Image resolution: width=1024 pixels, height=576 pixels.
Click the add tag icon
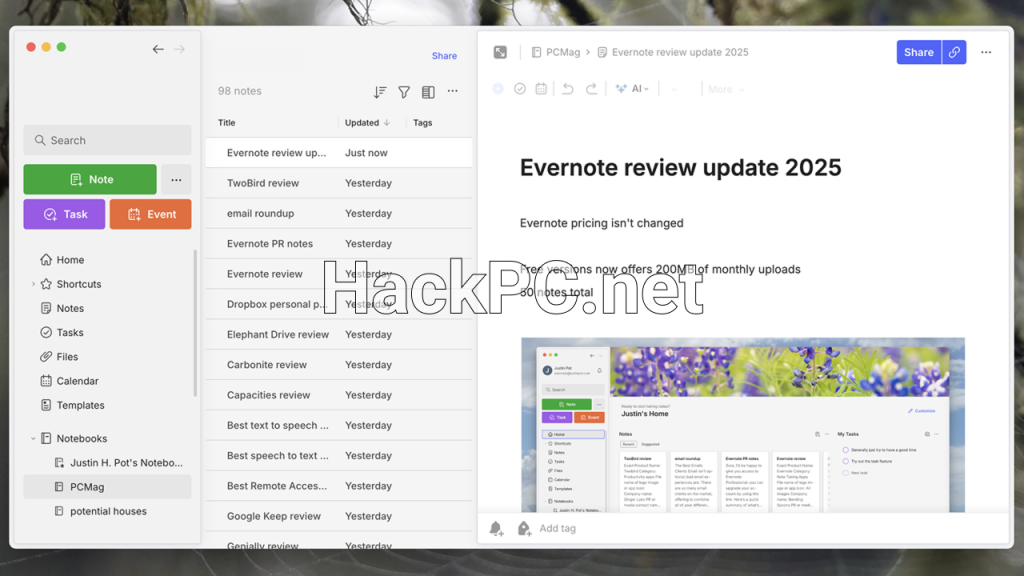coord(524,528)
